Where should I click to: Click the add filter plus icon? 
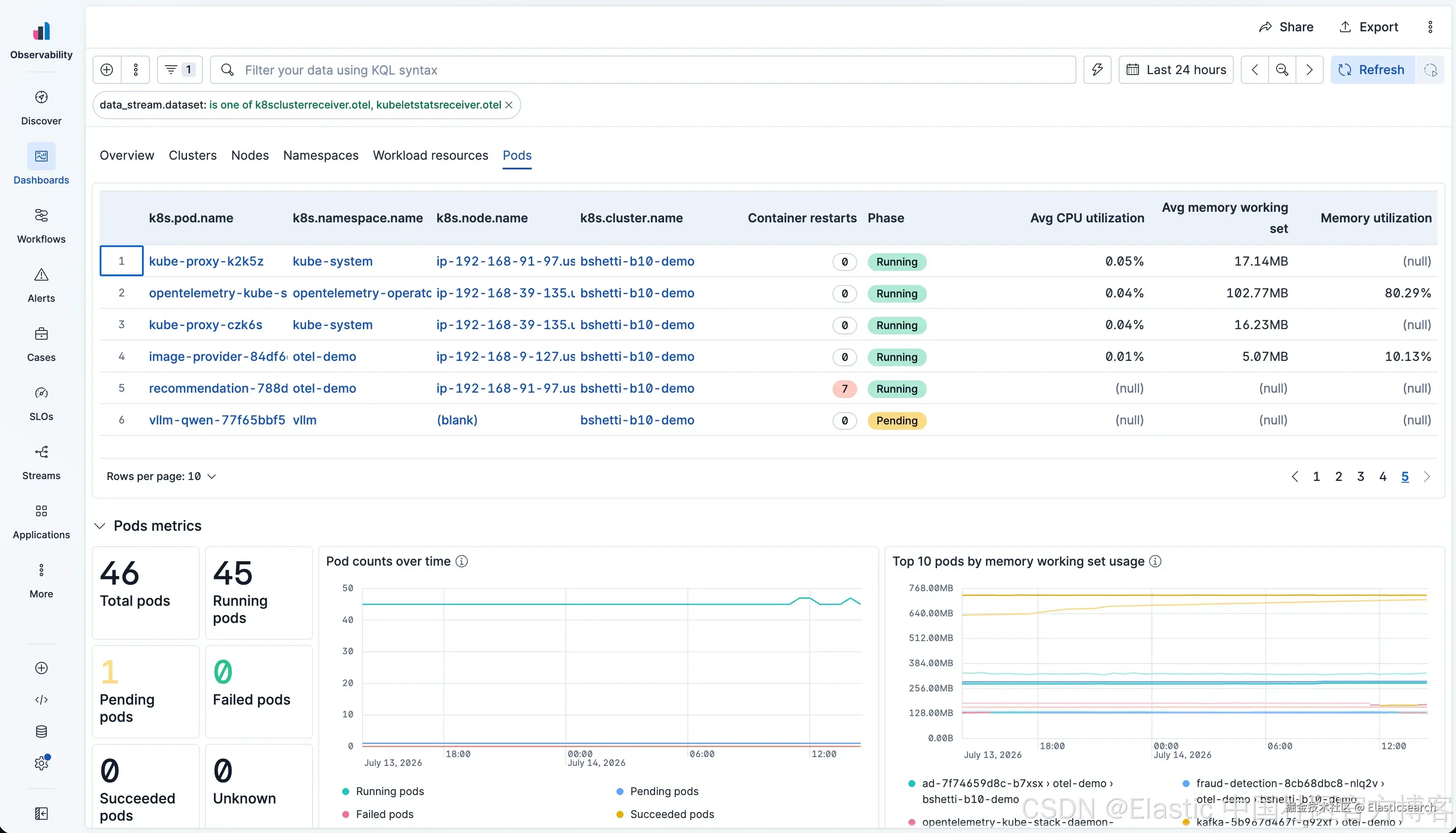click(107, 70)
